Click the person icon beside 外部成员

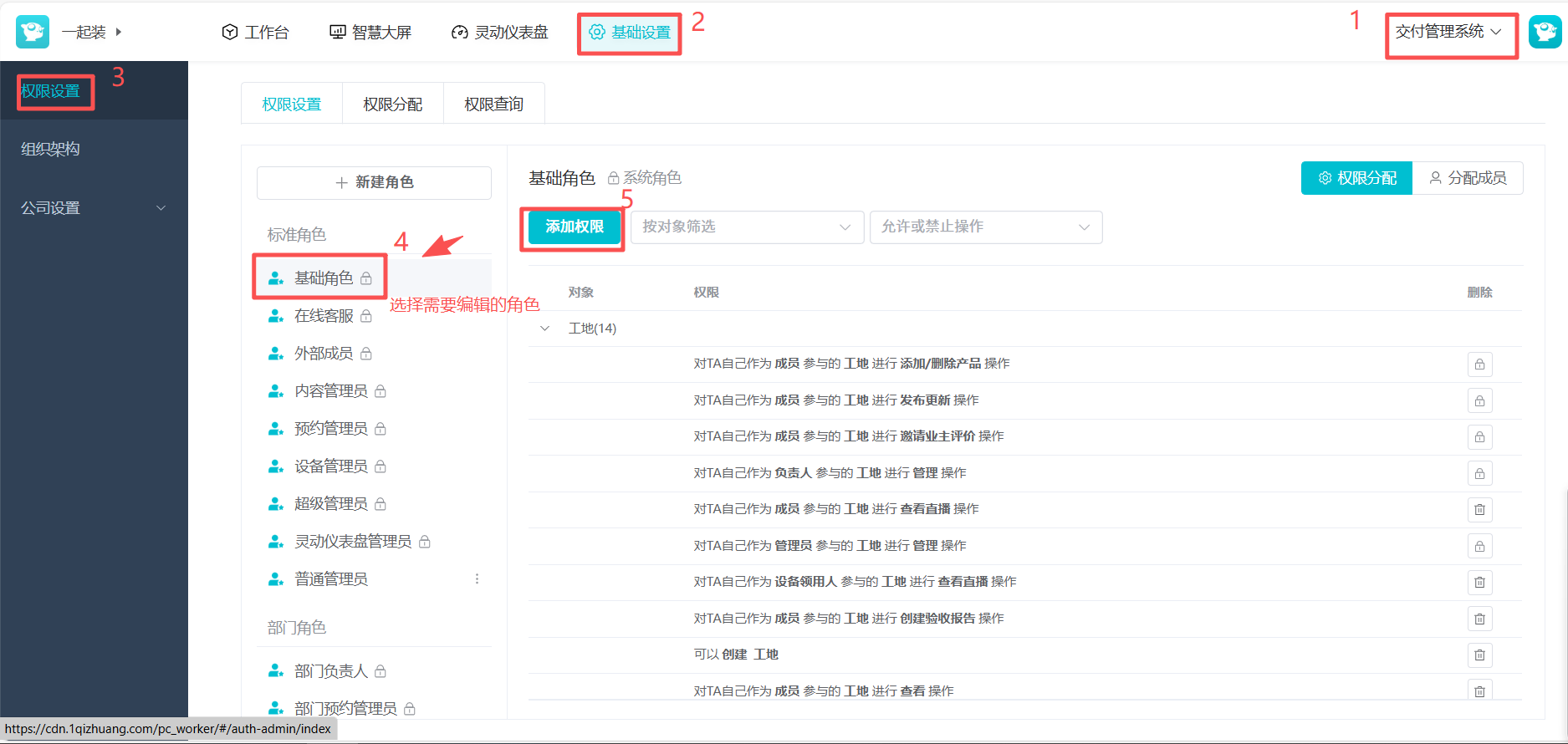[x=275, y=353]
